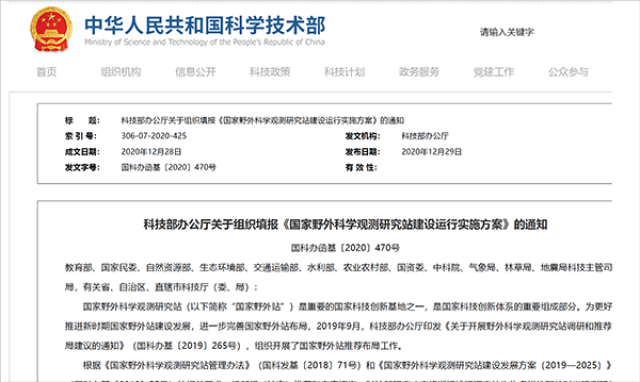Go to the 公众参与 section

click(x=568, y=72)
